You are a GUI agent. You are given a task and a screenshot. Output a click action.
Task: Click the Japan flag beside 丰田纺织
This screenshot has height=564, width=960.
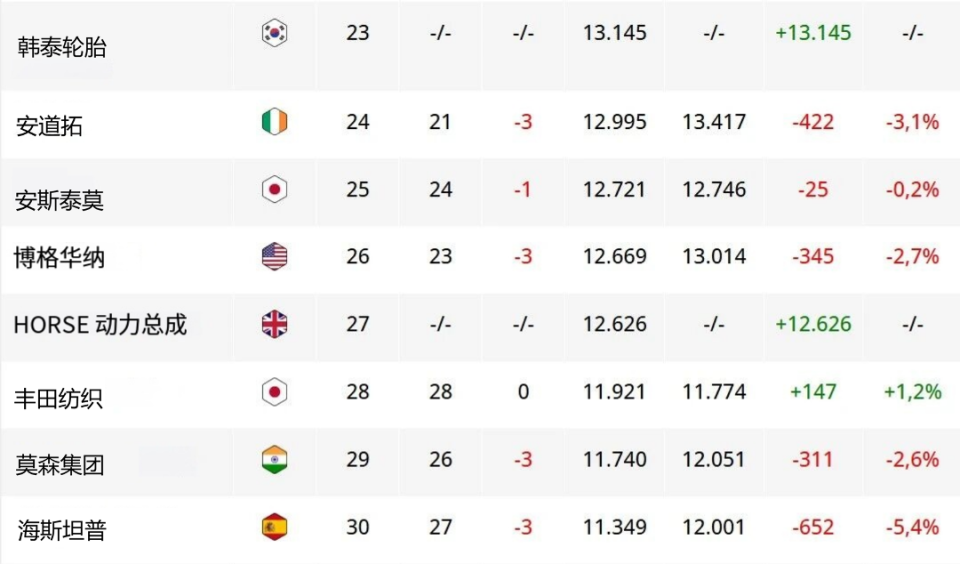(274, 392)
